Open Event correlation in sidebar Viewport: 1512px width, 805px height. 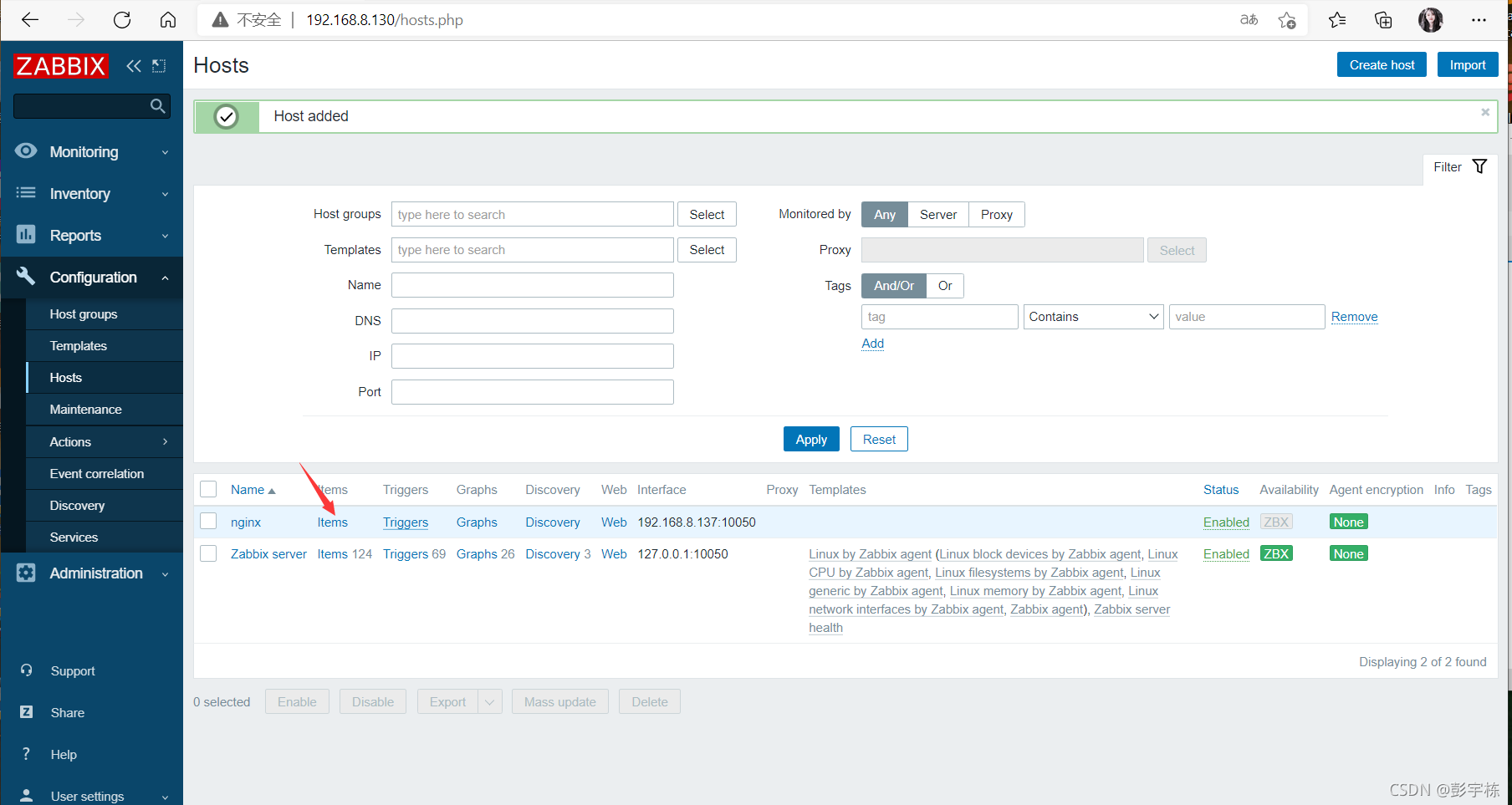[97, 474]
